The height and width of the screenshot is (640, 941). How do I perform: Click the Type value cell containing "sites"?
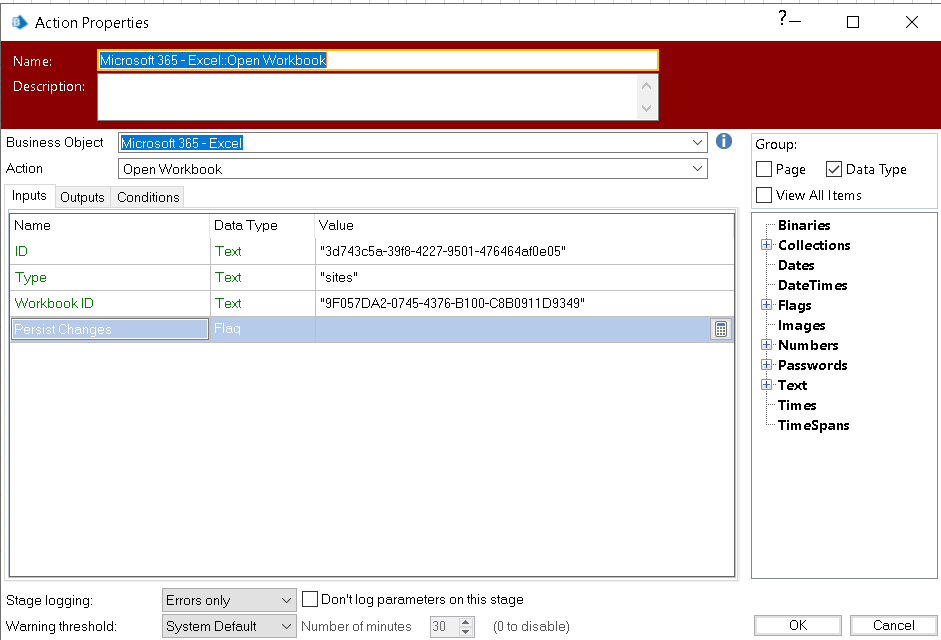click(525, 277)
